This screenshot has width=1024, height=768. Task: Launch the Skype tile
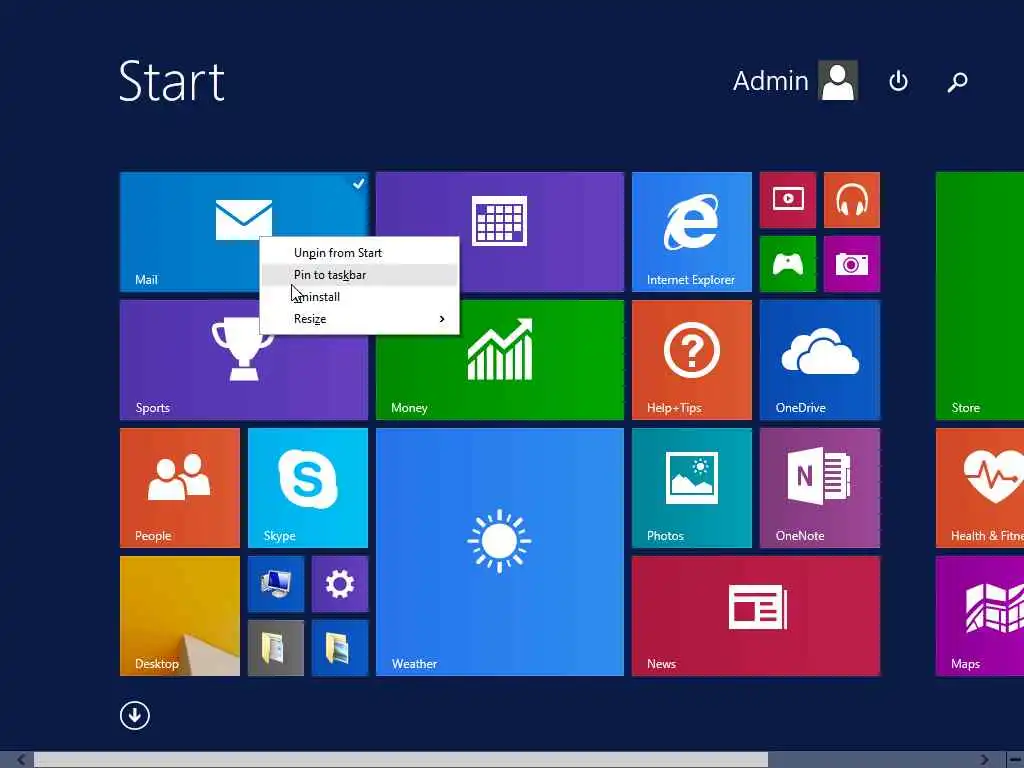coord(308,488)
